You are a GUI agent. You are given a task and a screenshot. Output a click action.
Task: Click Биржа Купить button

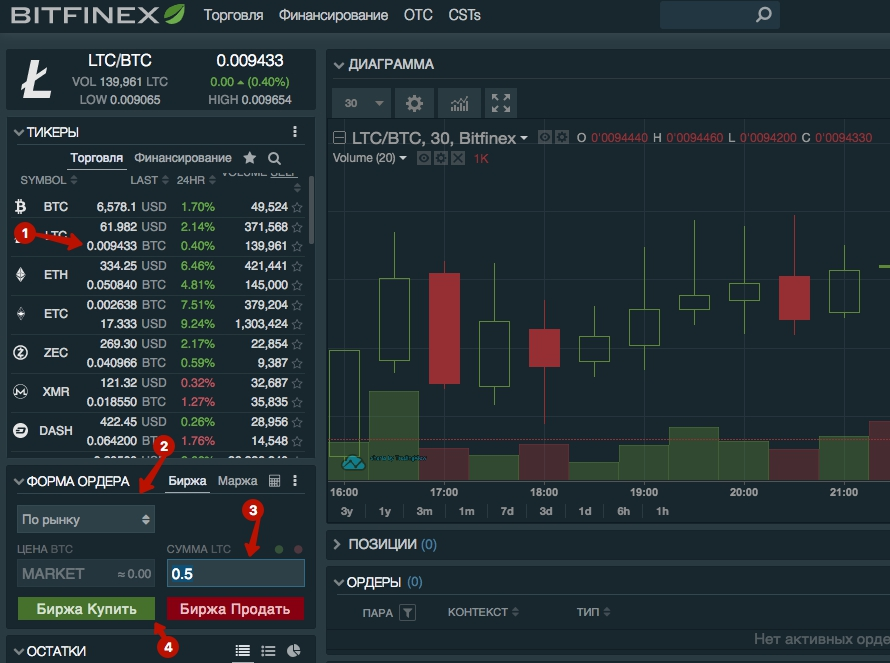86,609
